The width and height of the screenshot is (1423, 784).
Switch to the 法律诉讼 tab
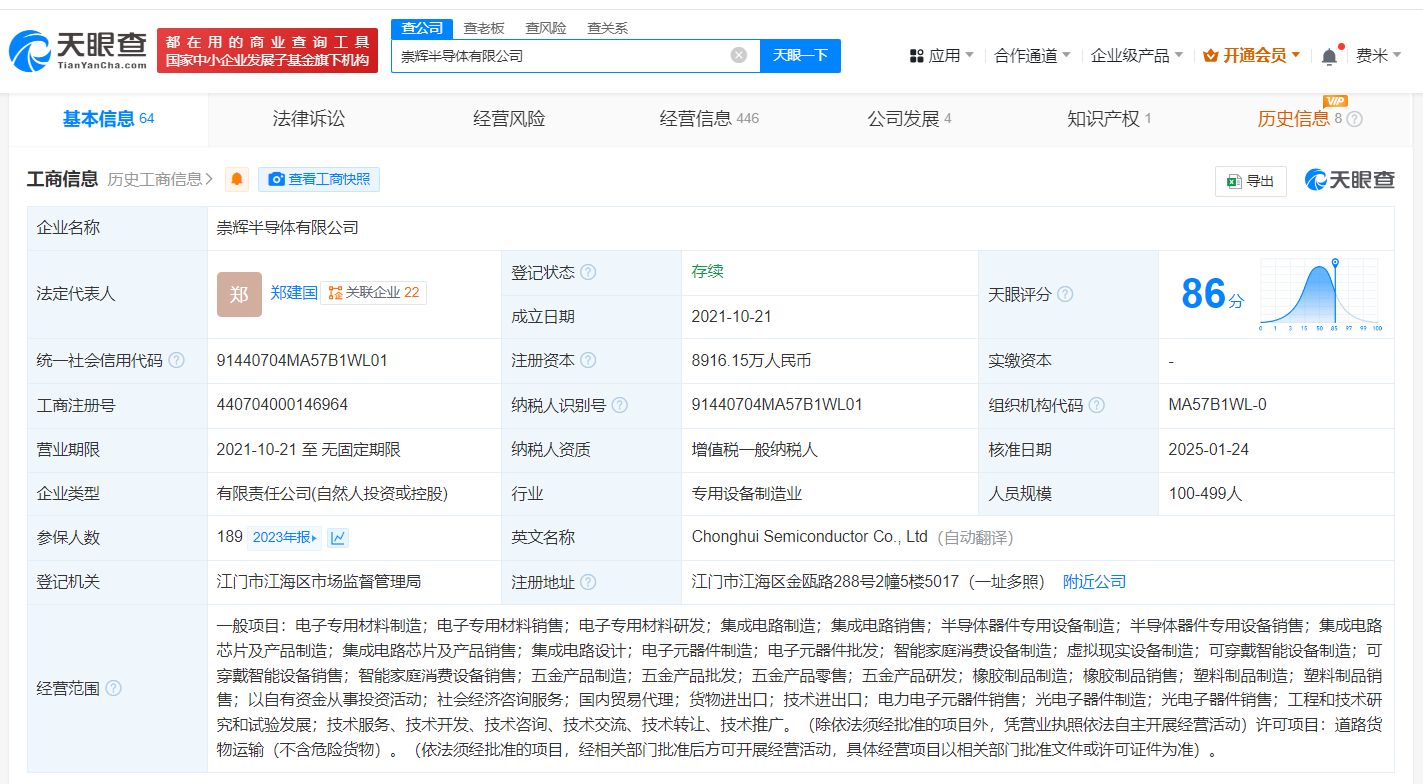308,119
